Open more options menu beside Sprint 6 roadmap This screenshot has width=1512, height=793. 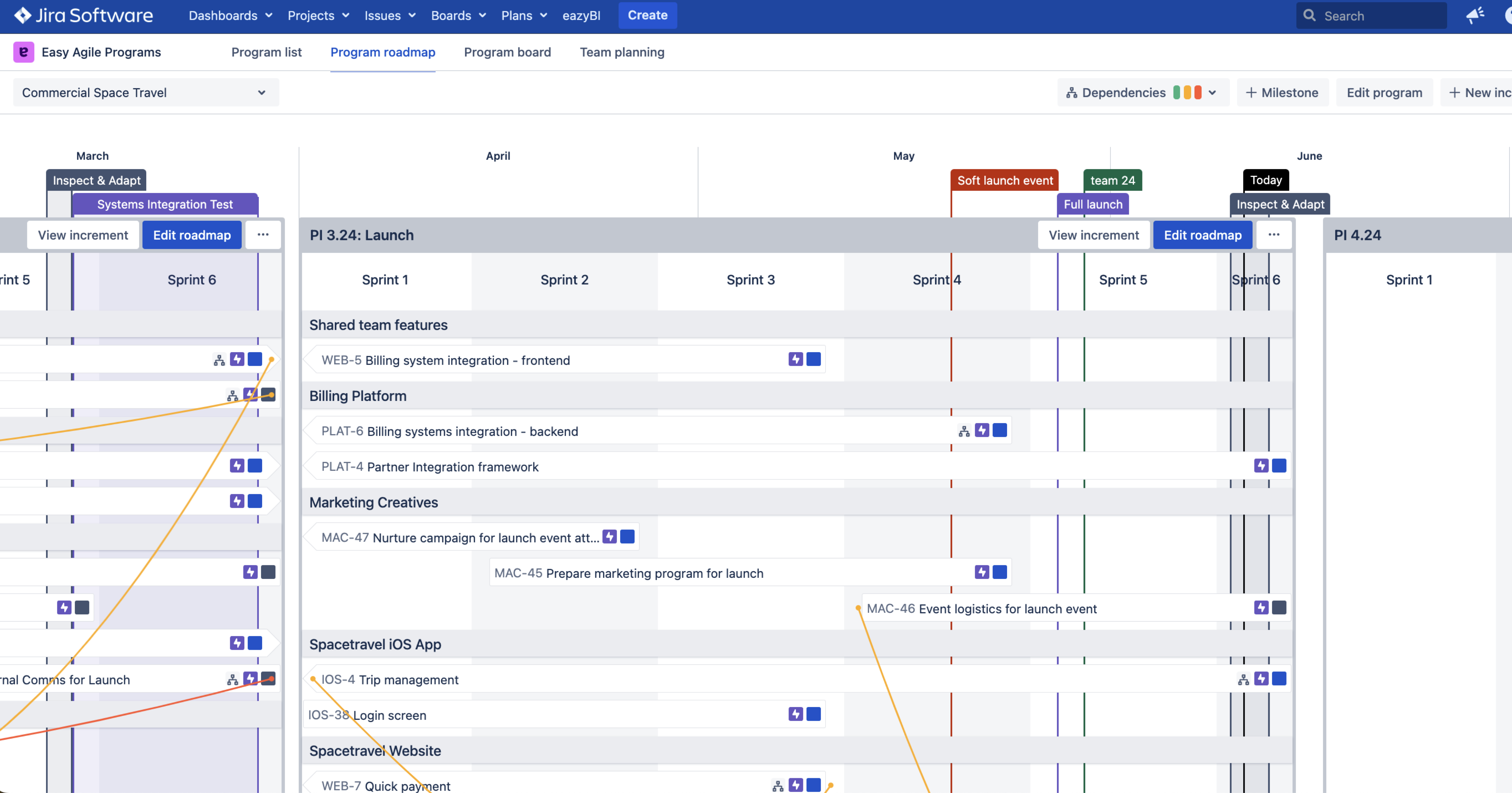click(263, 235)
